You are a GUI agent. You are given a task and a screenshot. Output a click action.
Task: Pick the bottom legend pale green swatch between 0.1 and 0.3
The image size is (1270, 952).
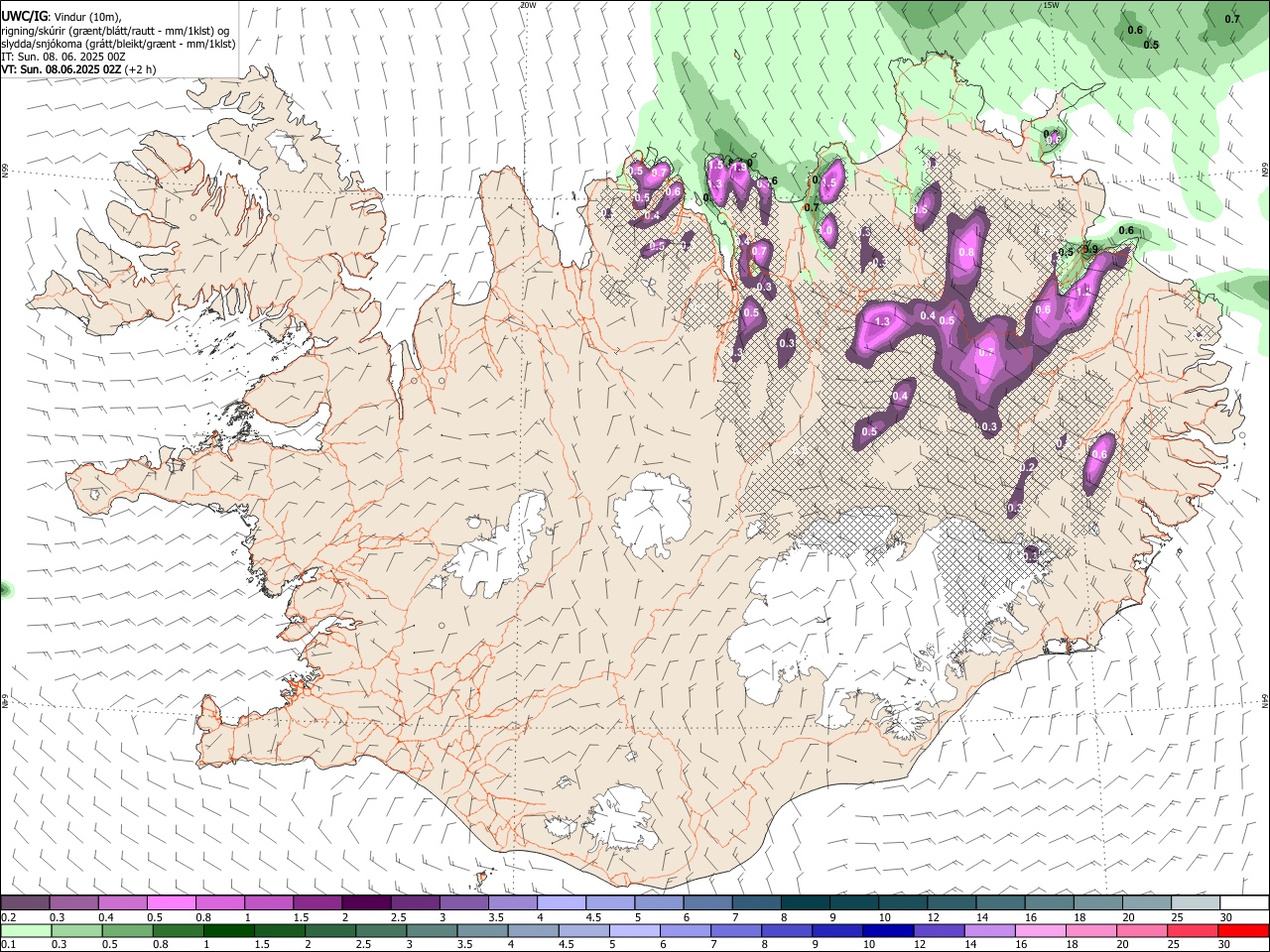pyautogui.click(x=27, y=930)
